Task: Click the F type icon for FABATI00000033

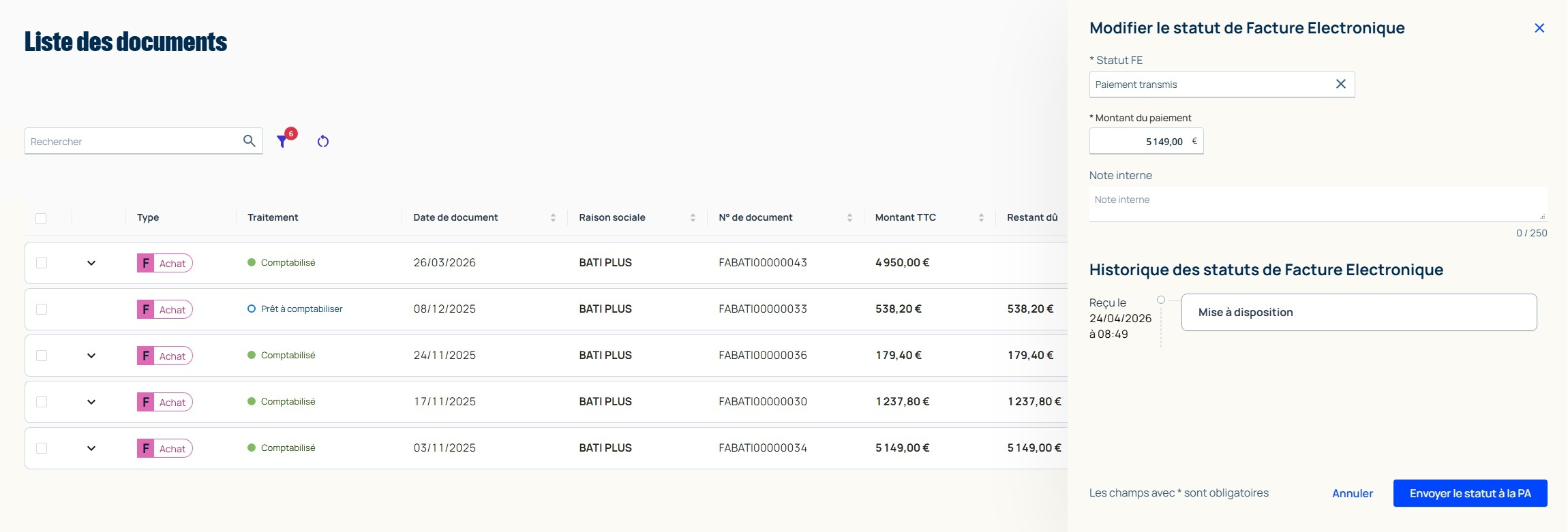Action: click(145, 309)
